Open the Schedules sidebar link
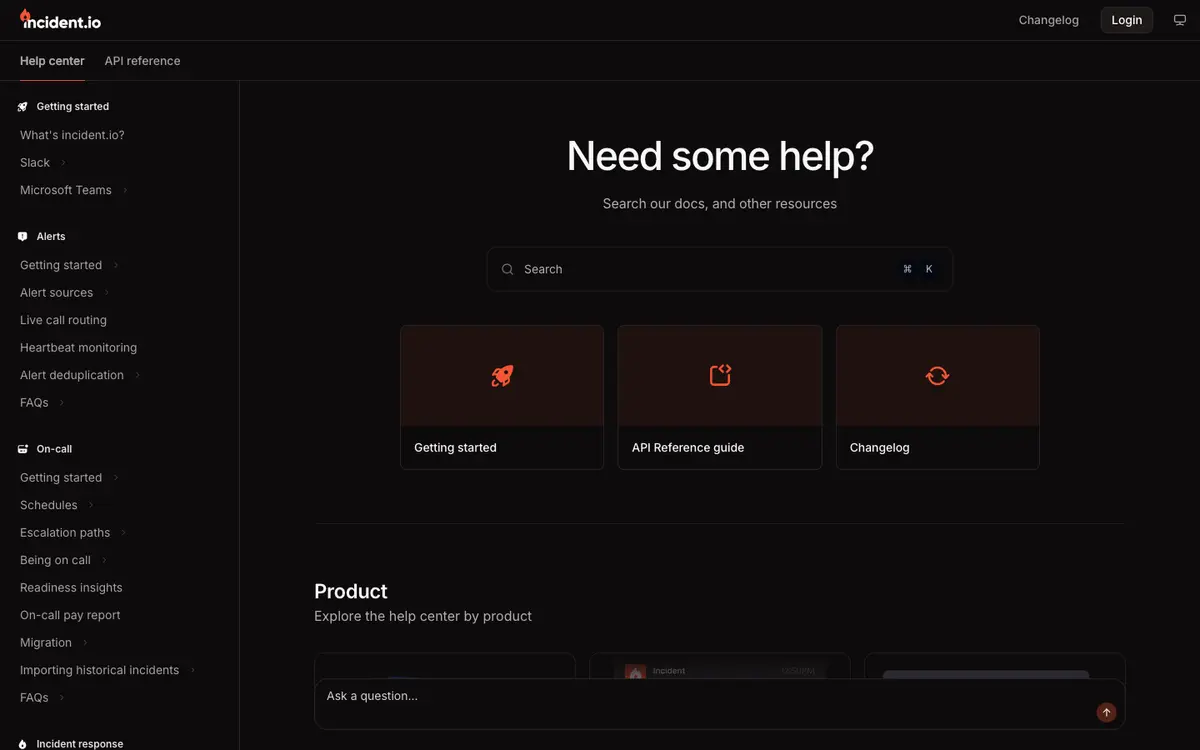This screenshot has height=750, width=1200. [x=48, y=505]
